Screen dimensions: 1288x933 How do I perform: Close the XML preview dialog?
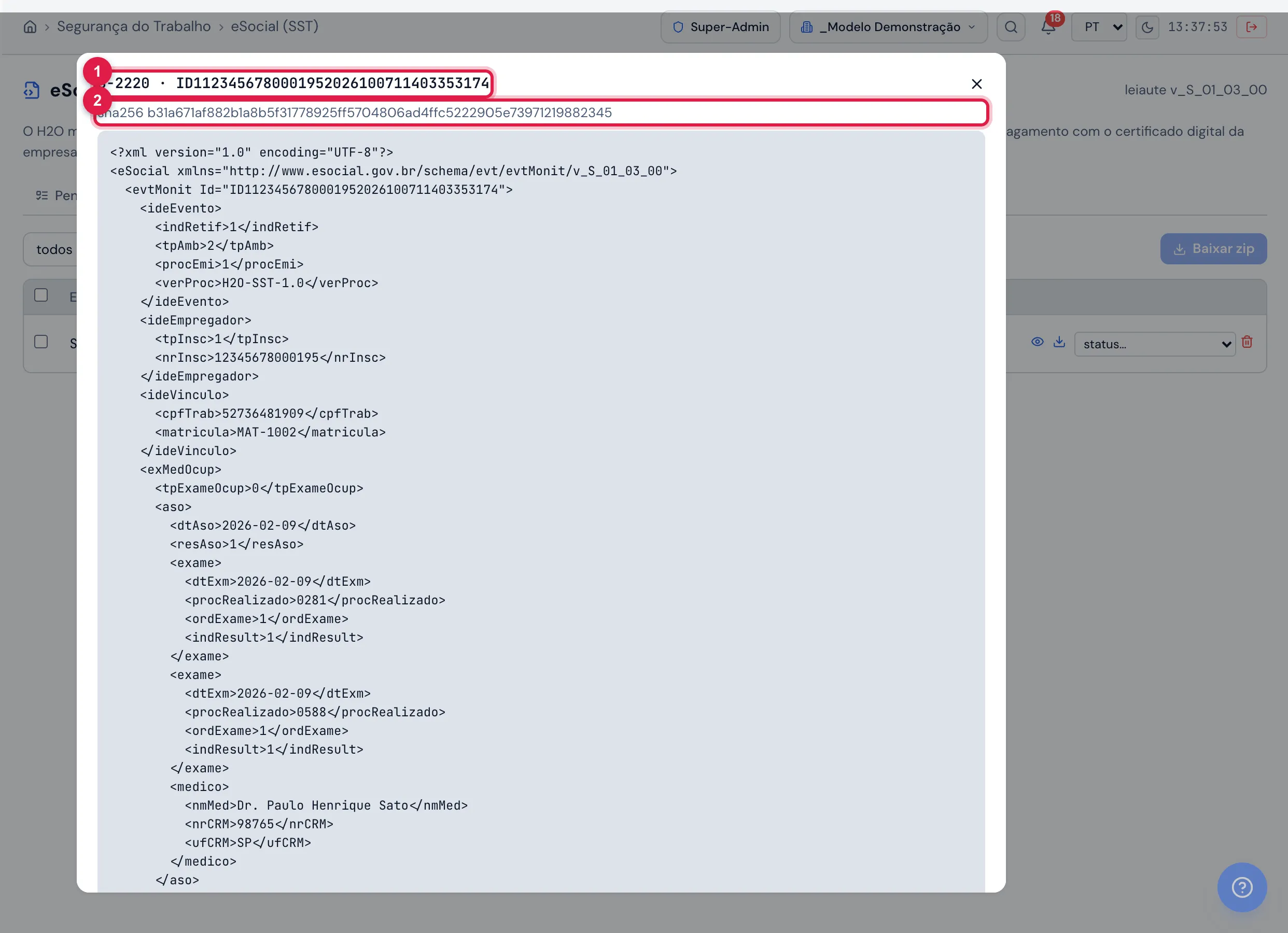[x=976, y=84]
